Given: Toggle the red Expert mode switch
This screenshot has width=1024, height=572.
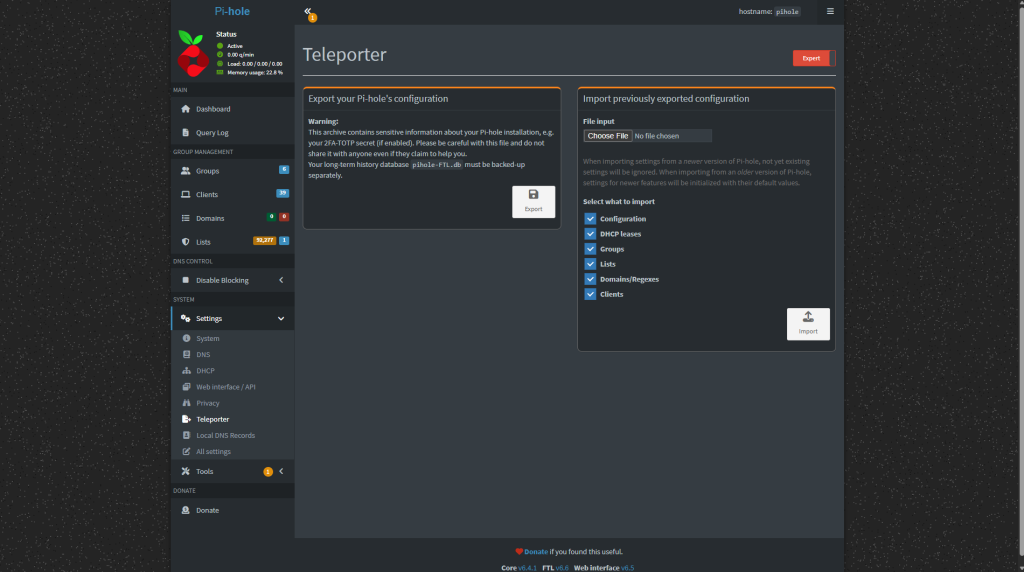Looking at the screenshot, I should click(x=814, y=58).
